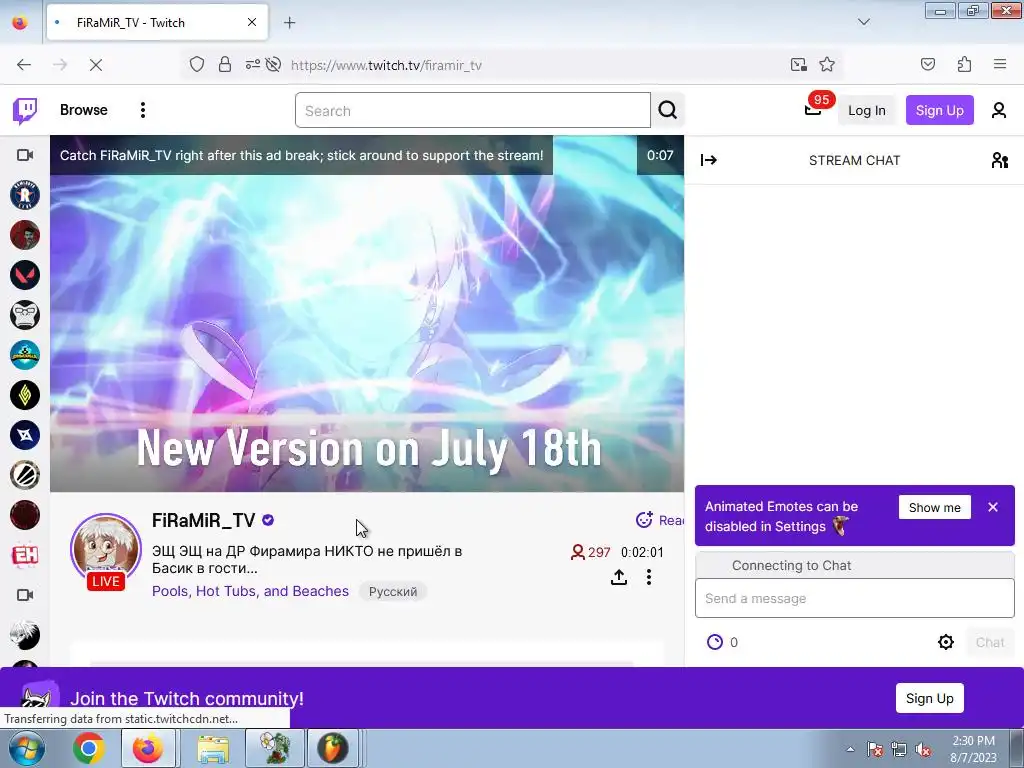Open Save to Pocket icon

pos(928,64)
